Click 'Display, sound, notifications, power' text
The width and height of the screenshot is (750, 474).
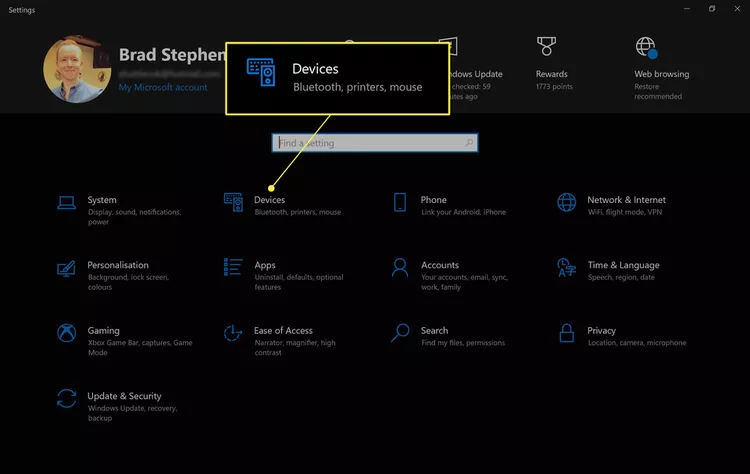[134, 217]
